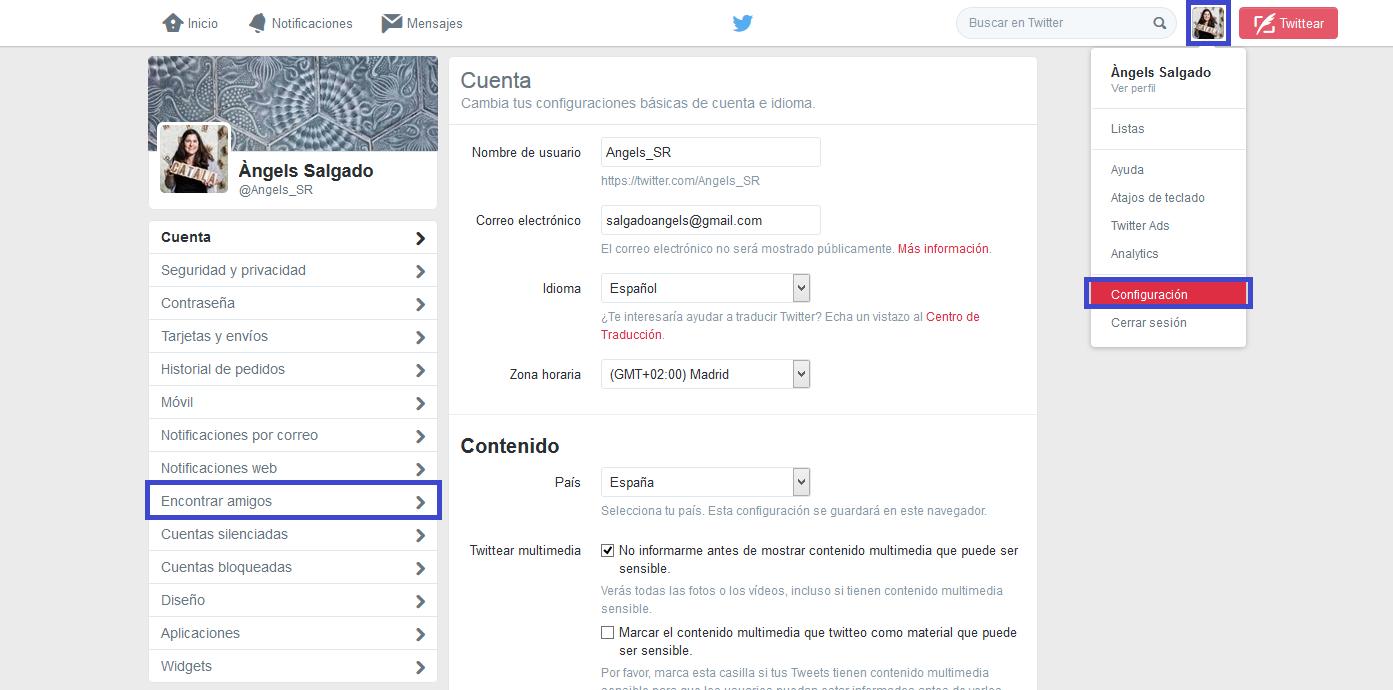The image size is (1393, 690).
Task: Click the search magnifier icon
Action: [x=1160, y=23]
